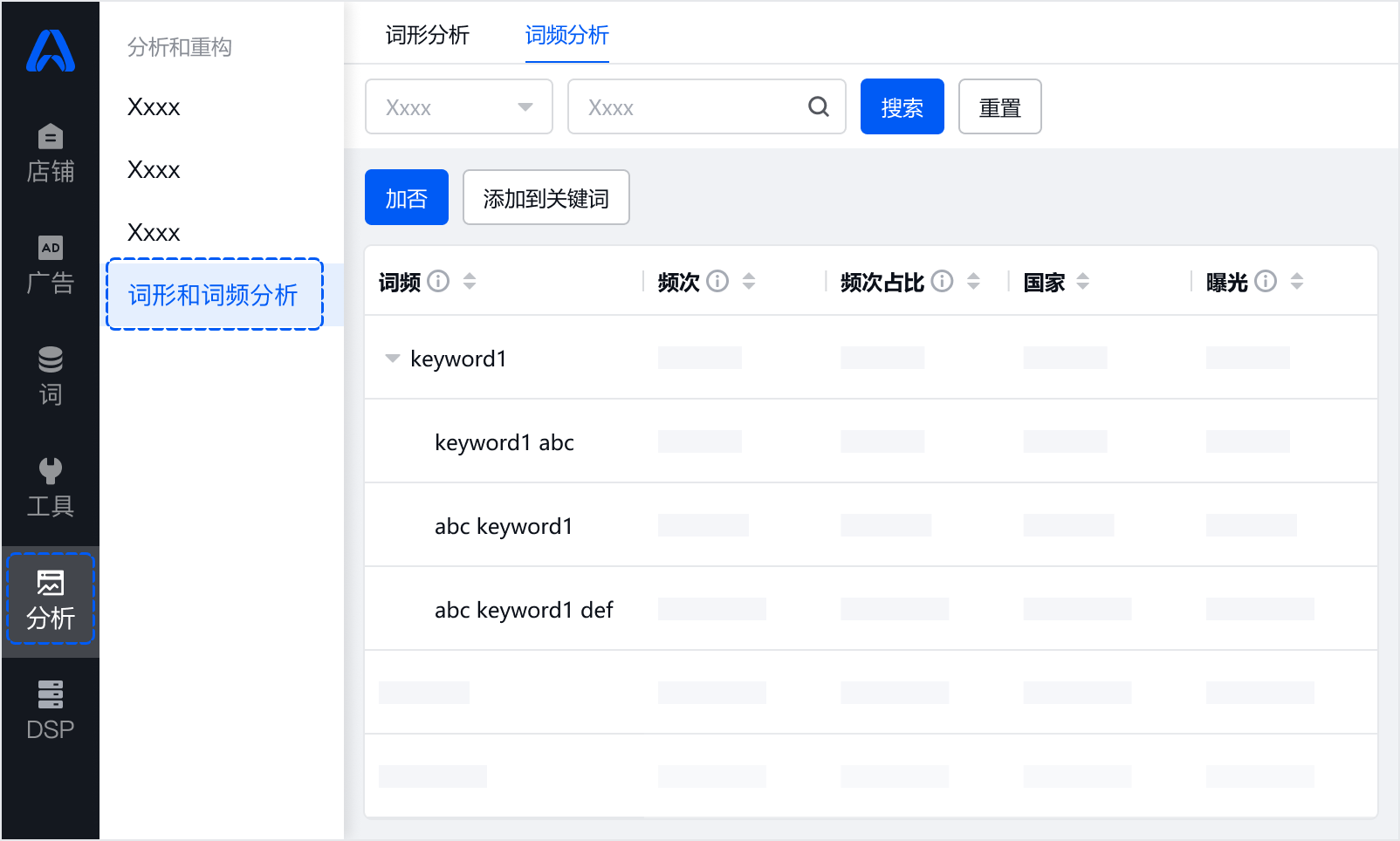
Task: Click the 添加到关键词 button
Action: tap(546, 197)
